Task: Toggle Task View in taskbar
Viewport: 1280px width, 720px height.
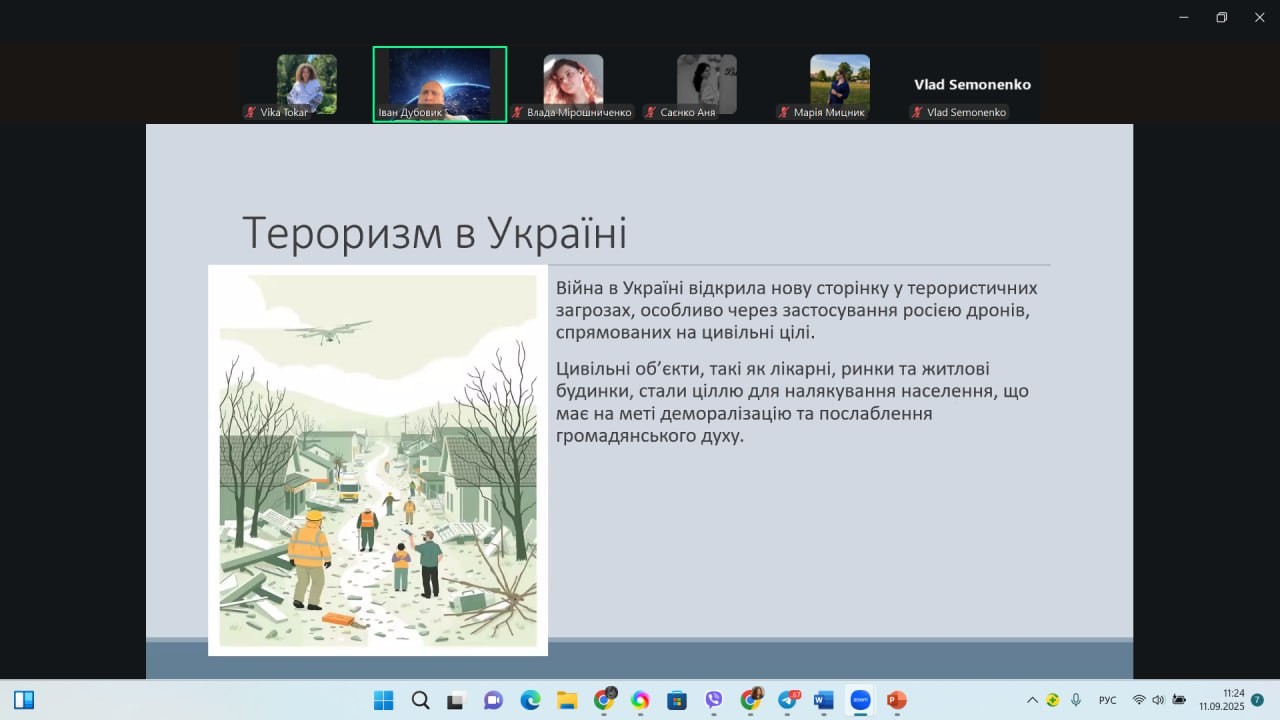Action: [456, 700]
